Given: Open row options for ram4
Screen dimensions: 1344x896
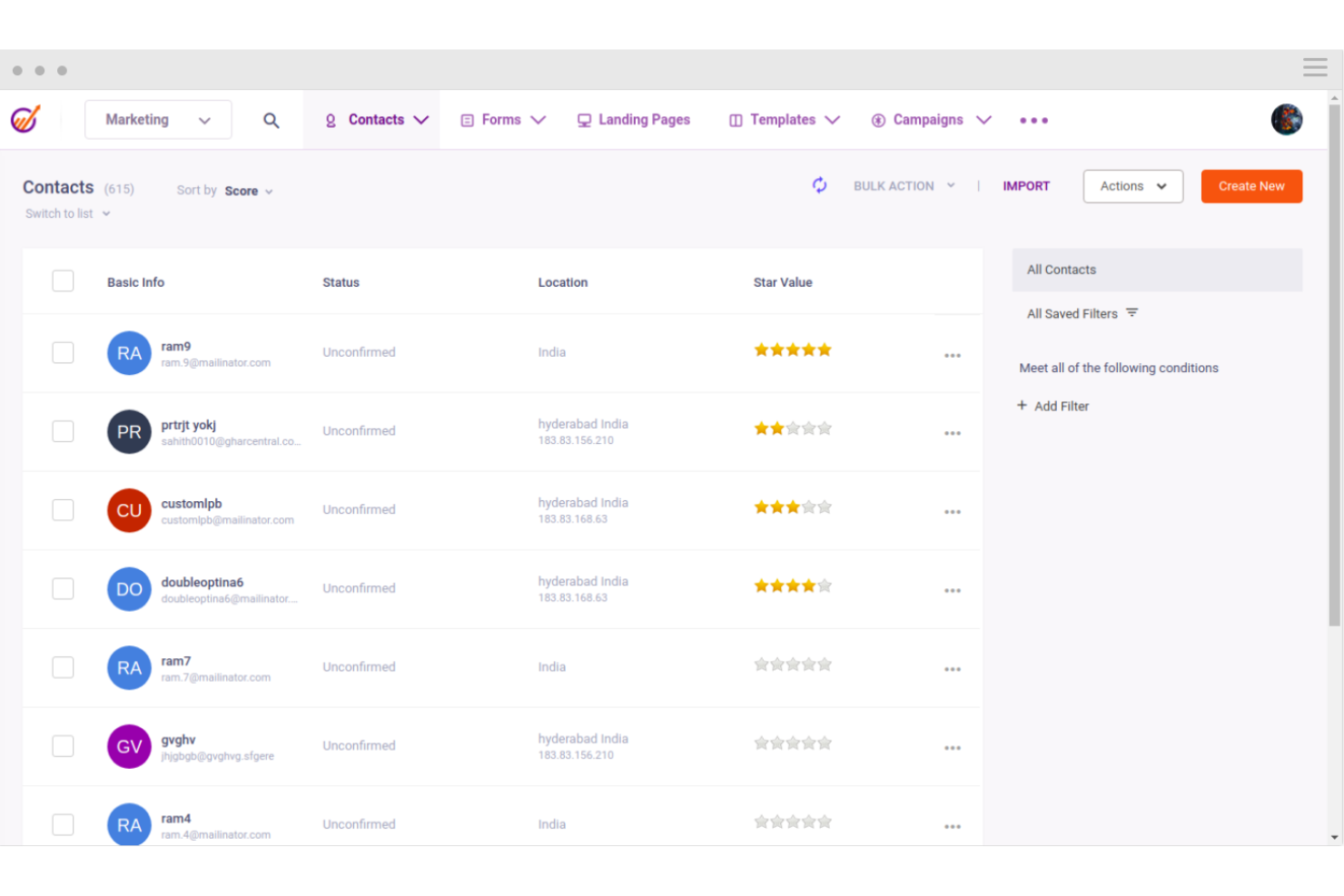Looking at the screenshot, I should coord(952,827).
